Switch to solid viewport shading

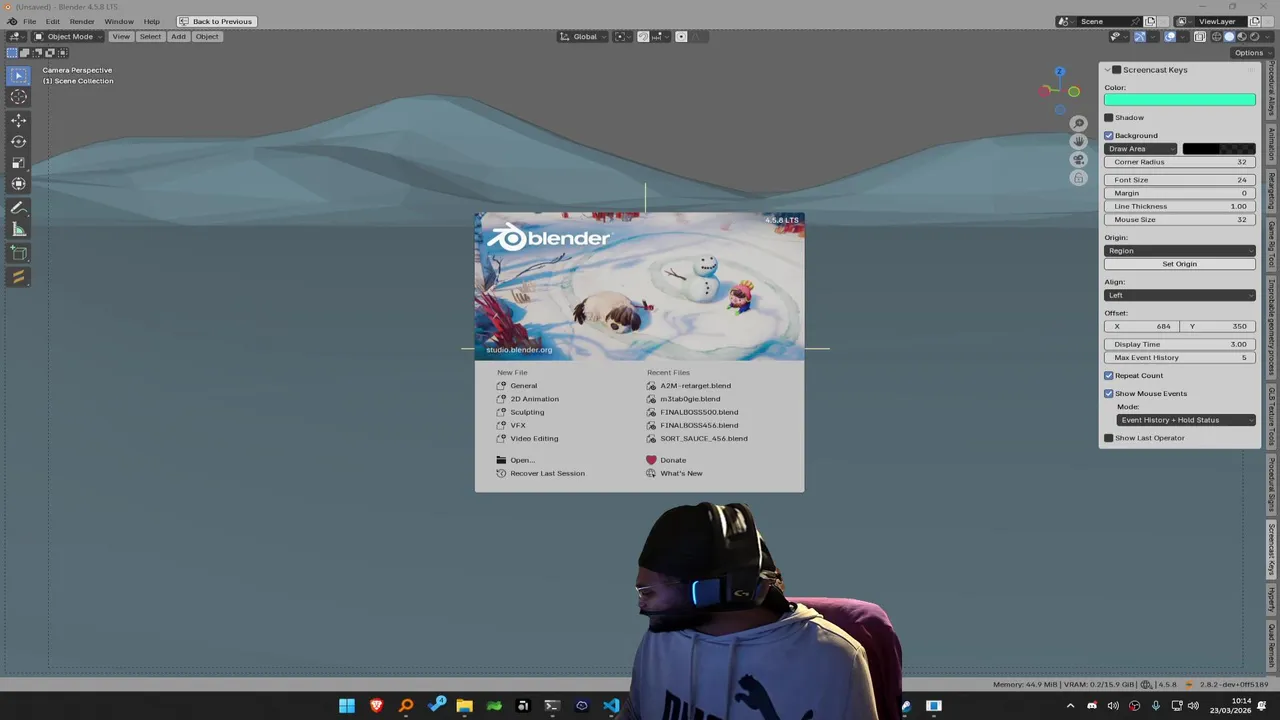click(x=1229, y=37)
